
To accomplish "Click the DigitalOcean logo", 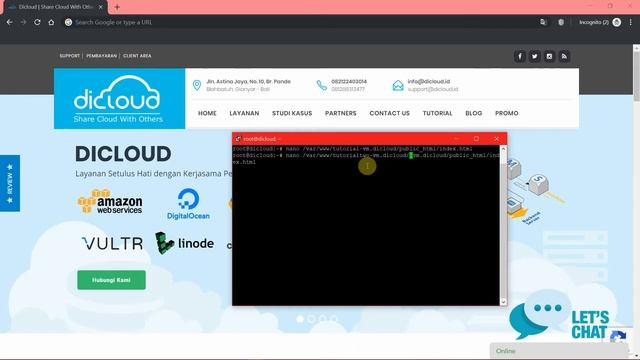I will (188, 204).
